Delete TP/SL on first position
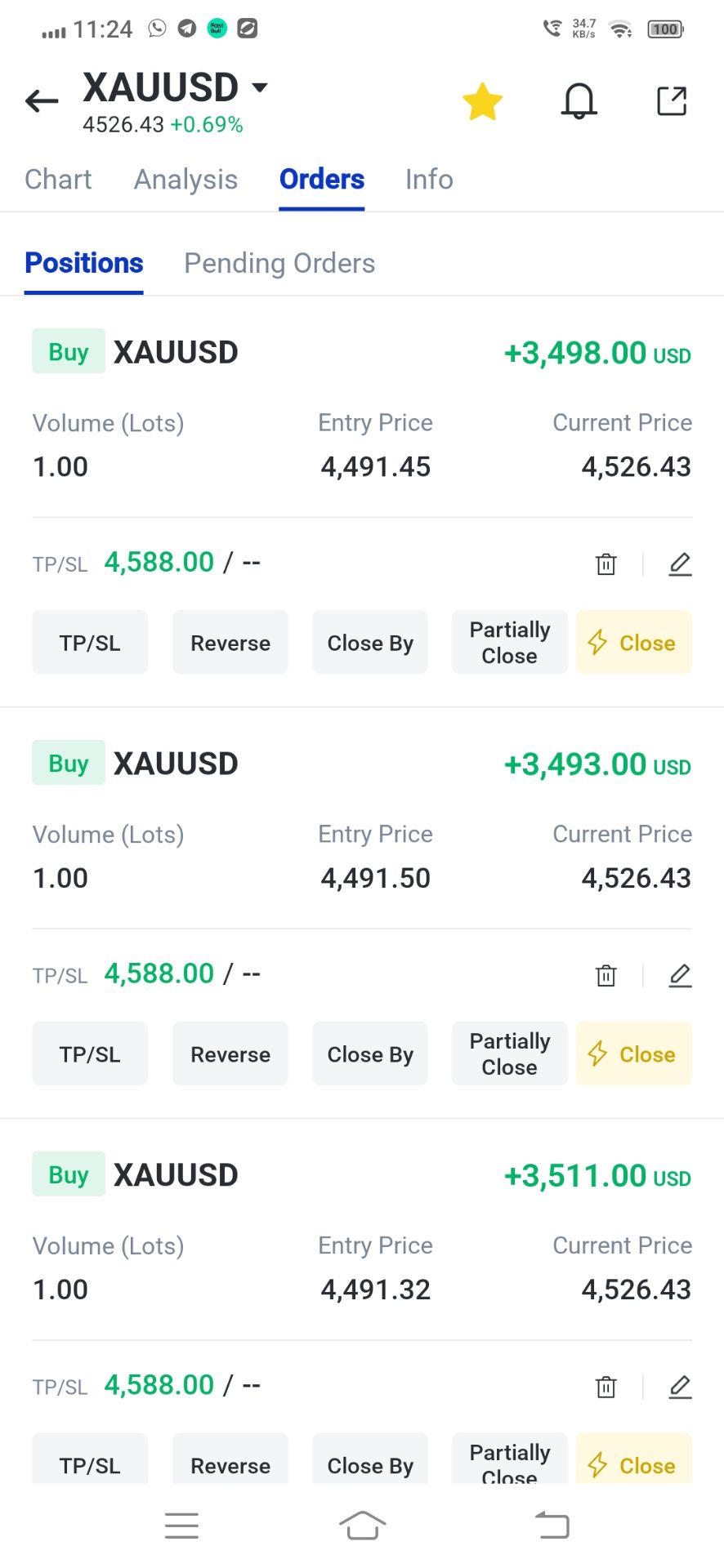The width and height of the screenshot is (724, 1568). [x=606, y=563]
